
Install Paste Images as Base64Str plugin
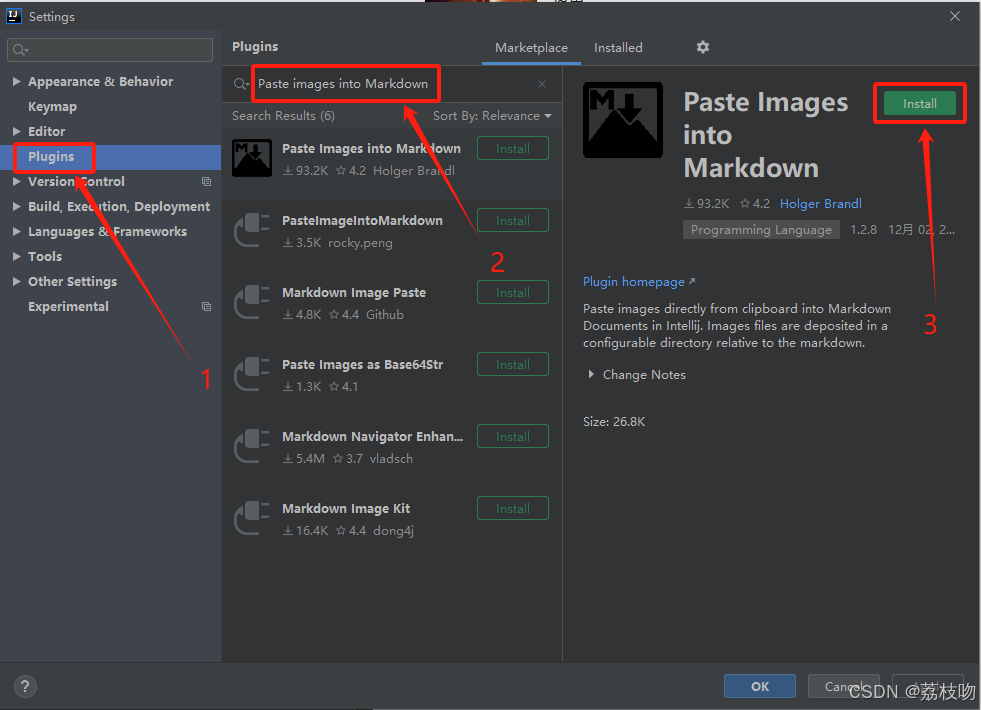513,364
